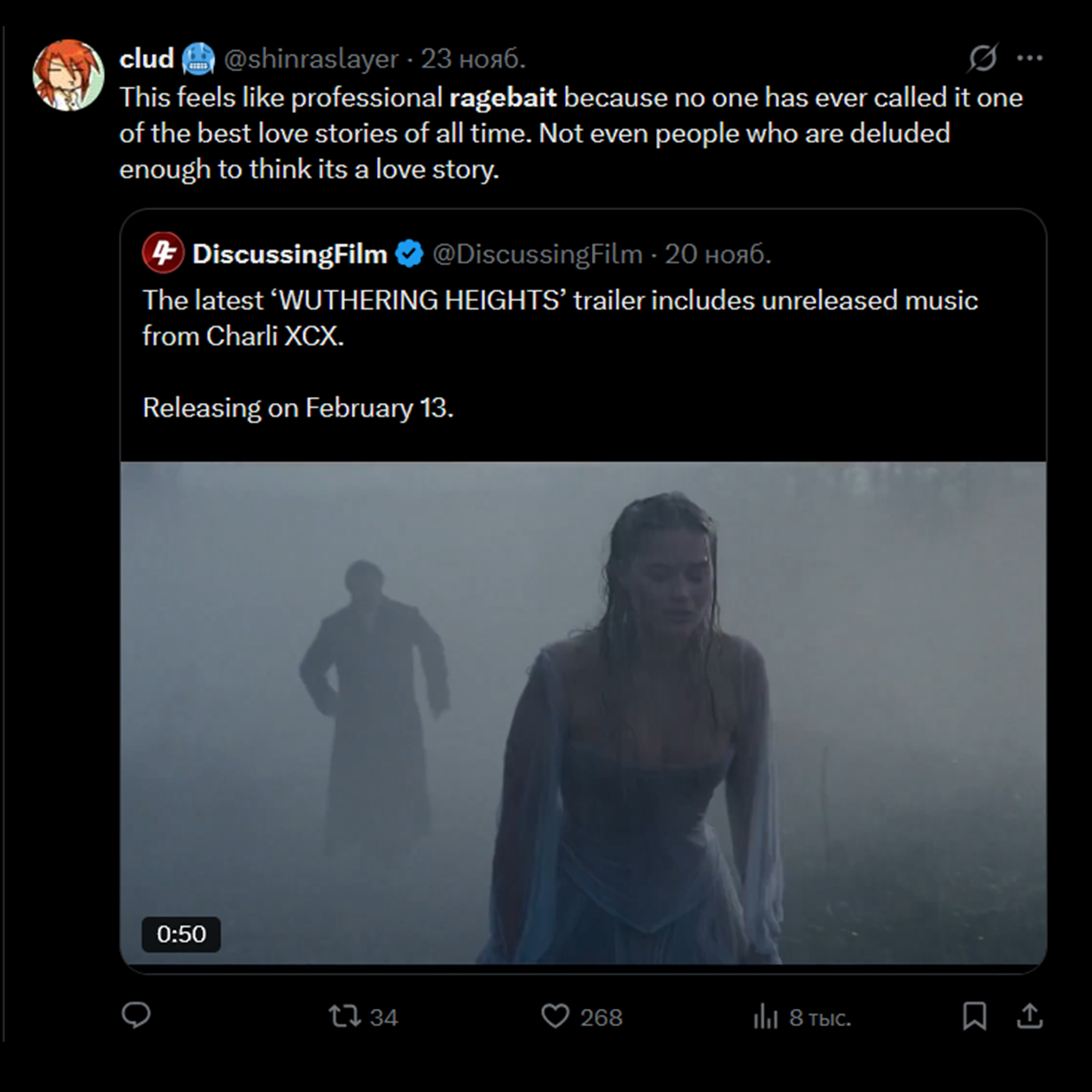Repost this tweet via retweet icon
This screenshot has width=1092, height=1092.
(x=345, y=1016)
